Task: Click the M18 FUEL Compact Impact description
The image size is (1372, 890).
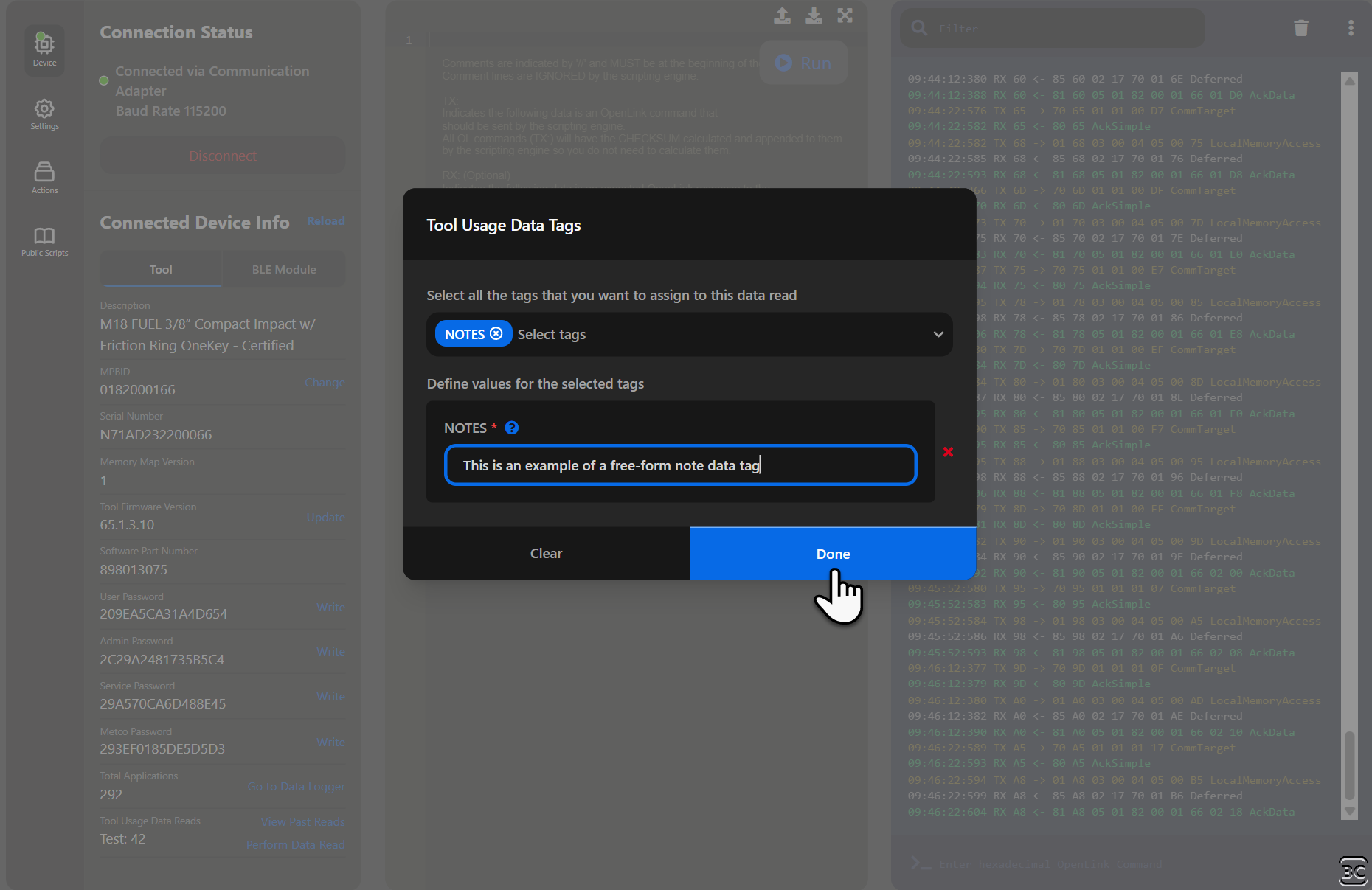Action: tap(208, 335)
